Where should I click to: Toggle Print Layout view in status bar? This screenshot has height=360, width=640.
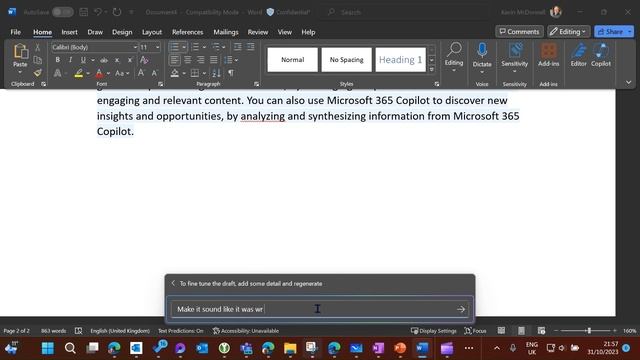tap(521, 331)
